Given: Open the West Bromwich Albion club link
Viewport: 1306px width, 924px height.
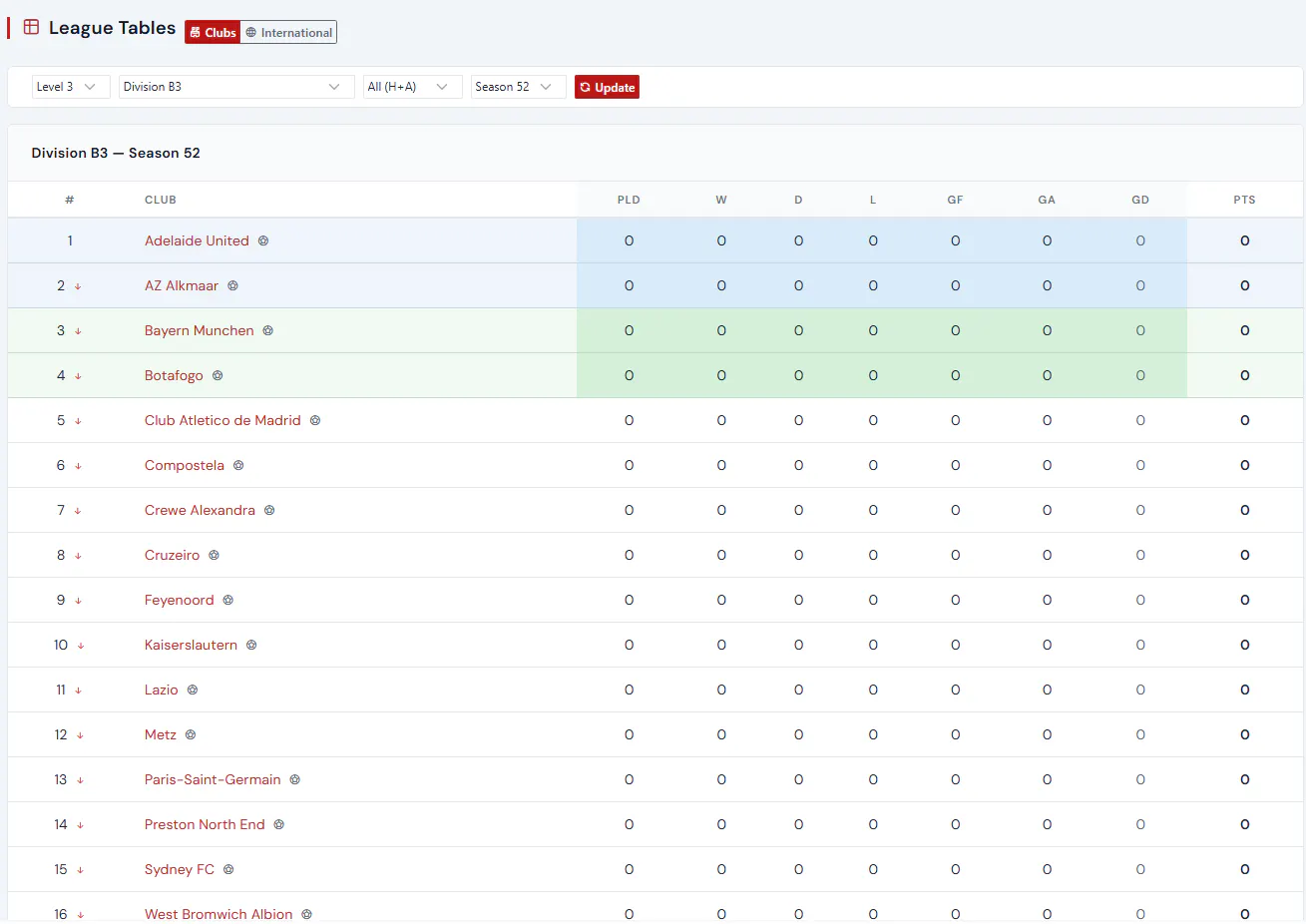Looking at the screenshot, I should pos(218,914).
